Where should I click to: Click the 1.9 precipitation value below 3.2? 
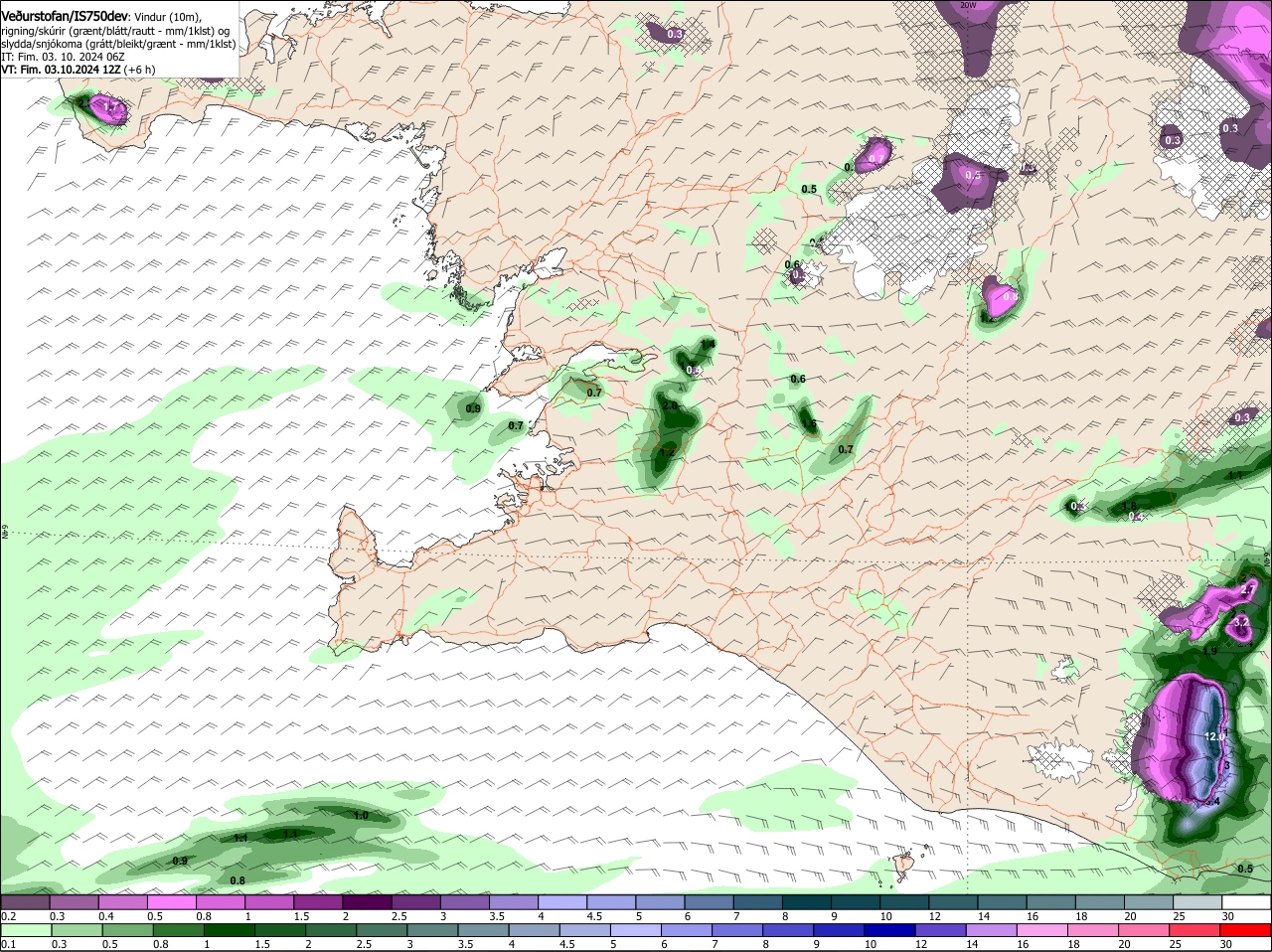click(x=1210, y=651)
